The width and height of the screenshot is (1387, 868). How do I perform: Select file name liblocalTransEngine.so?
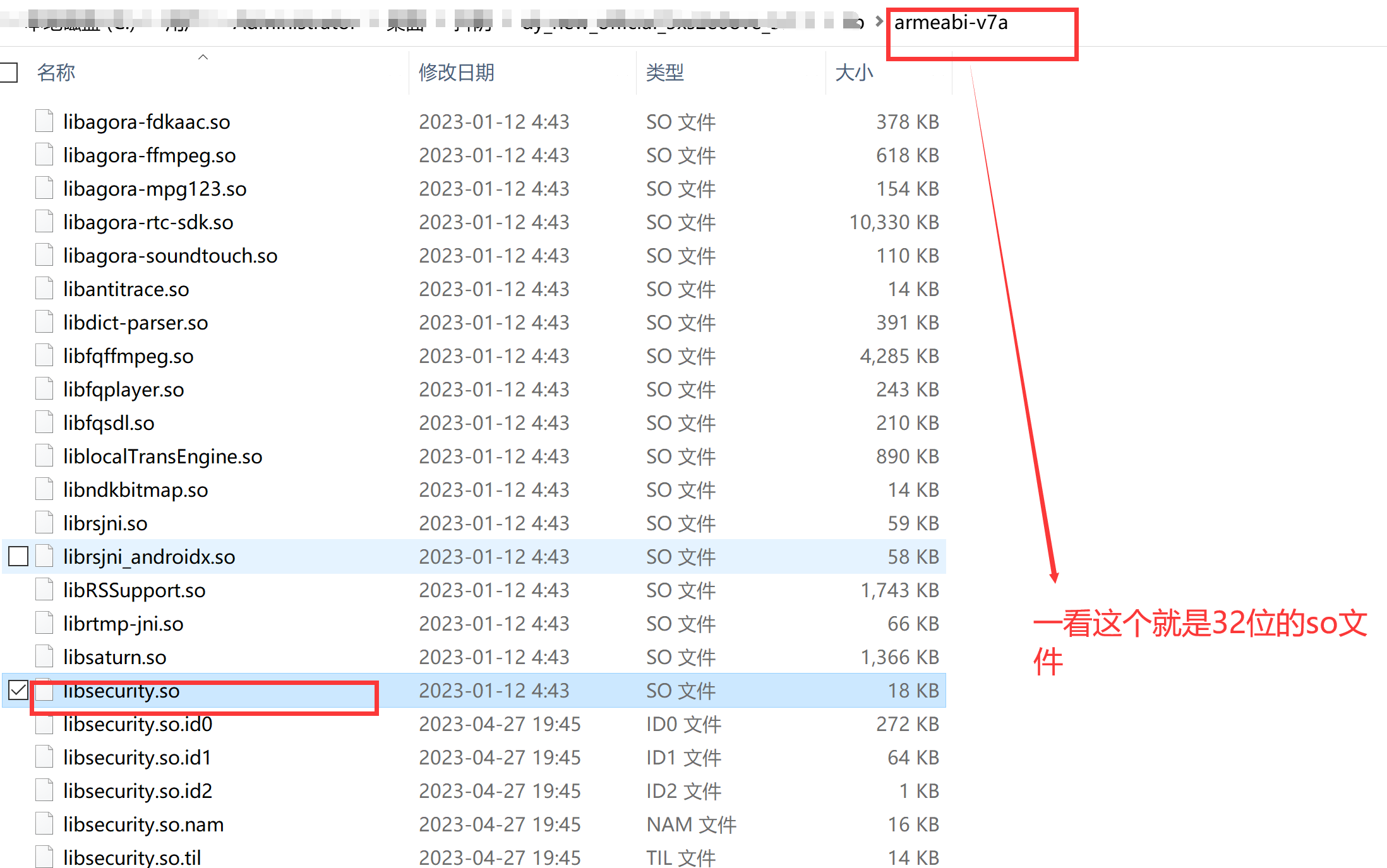(x=163, y=456)
